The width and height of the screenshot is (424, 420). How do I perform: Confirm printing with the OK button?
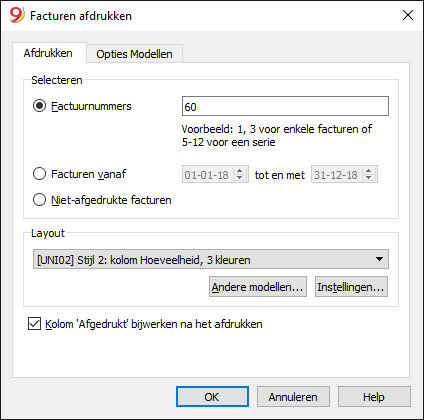pyautogui.click(x=212, y=397)
